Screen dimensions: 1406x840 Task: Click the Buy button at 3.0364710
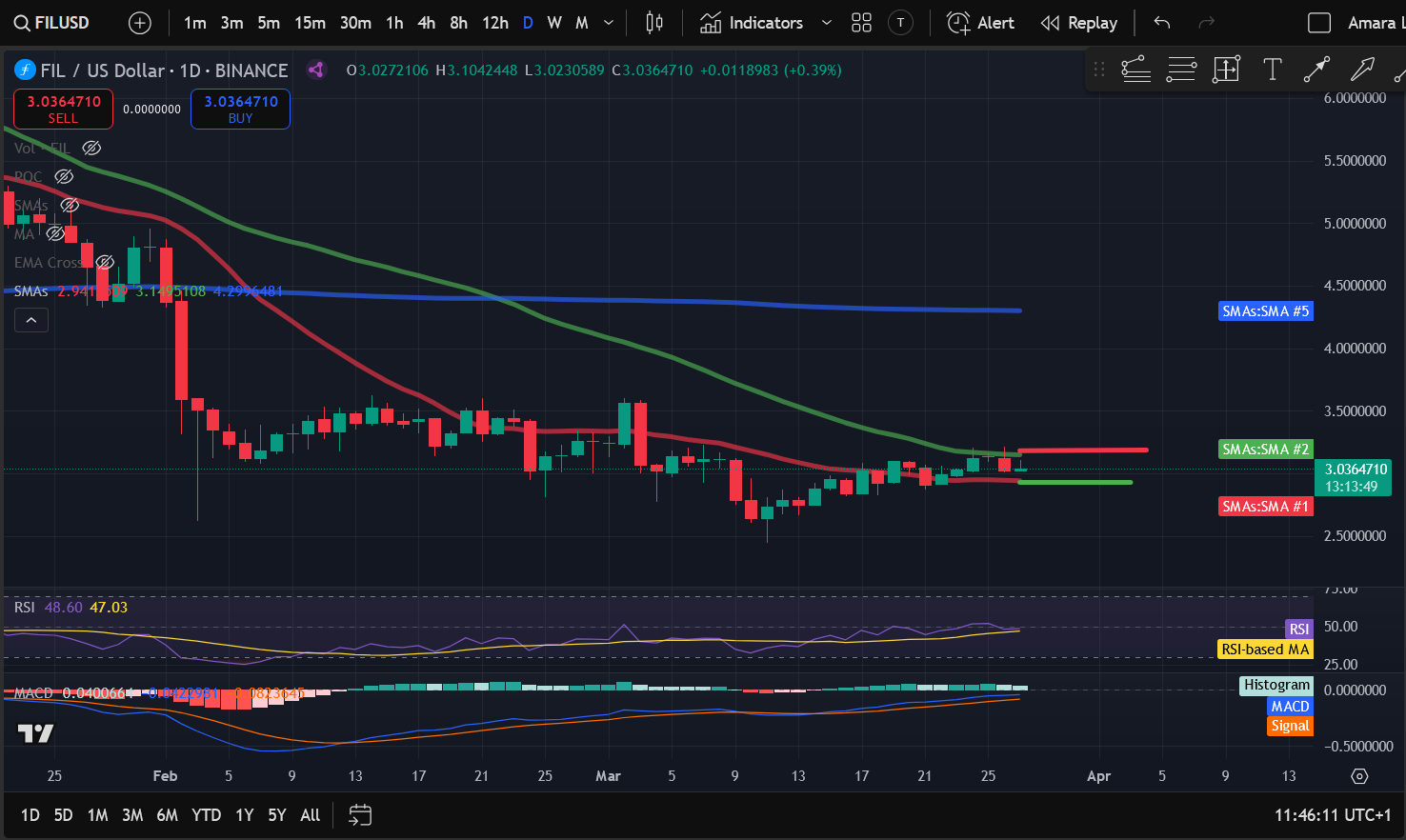(240, 109)
